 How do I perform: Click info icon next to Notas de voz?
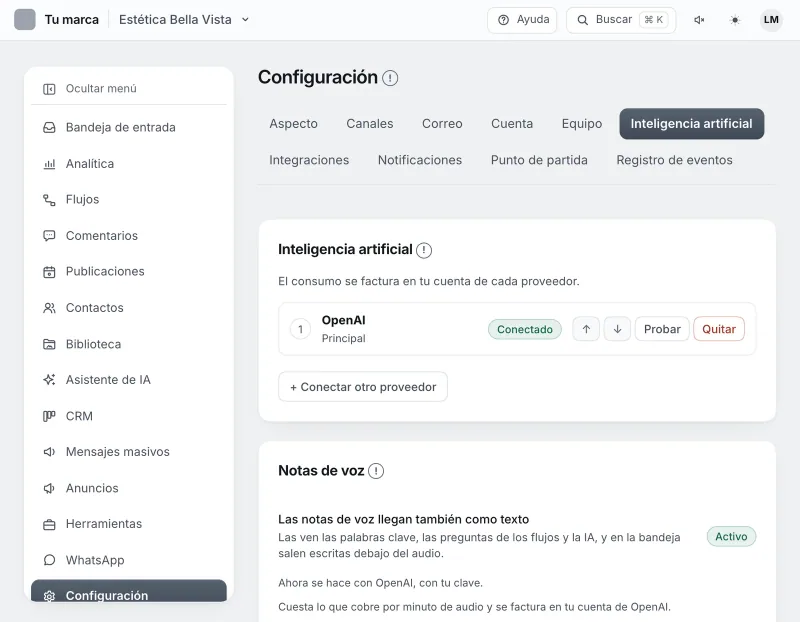pyautogui.click(x=376, y=471)
